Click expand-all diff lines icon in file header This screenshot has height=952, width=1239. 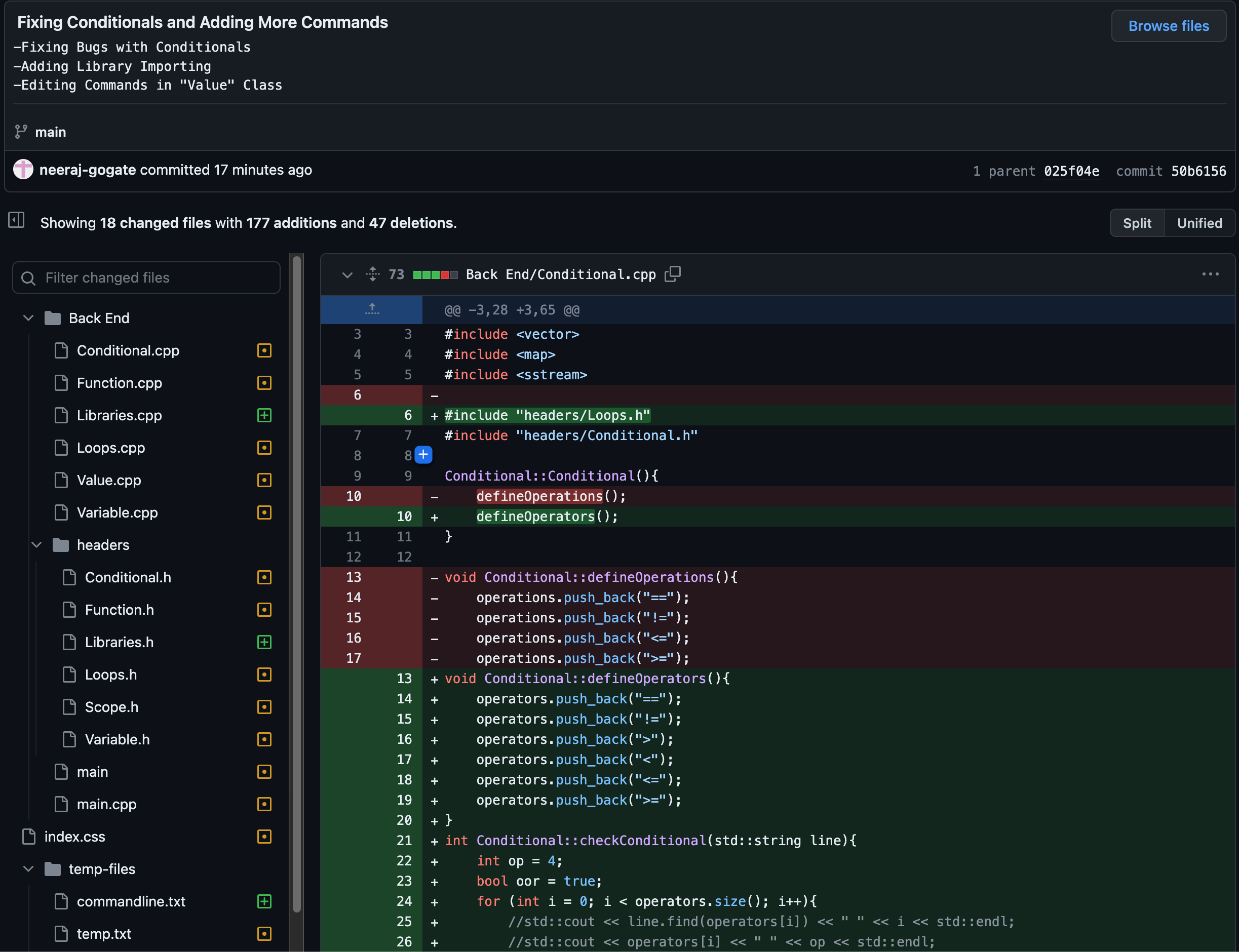(x=372, y=274)
